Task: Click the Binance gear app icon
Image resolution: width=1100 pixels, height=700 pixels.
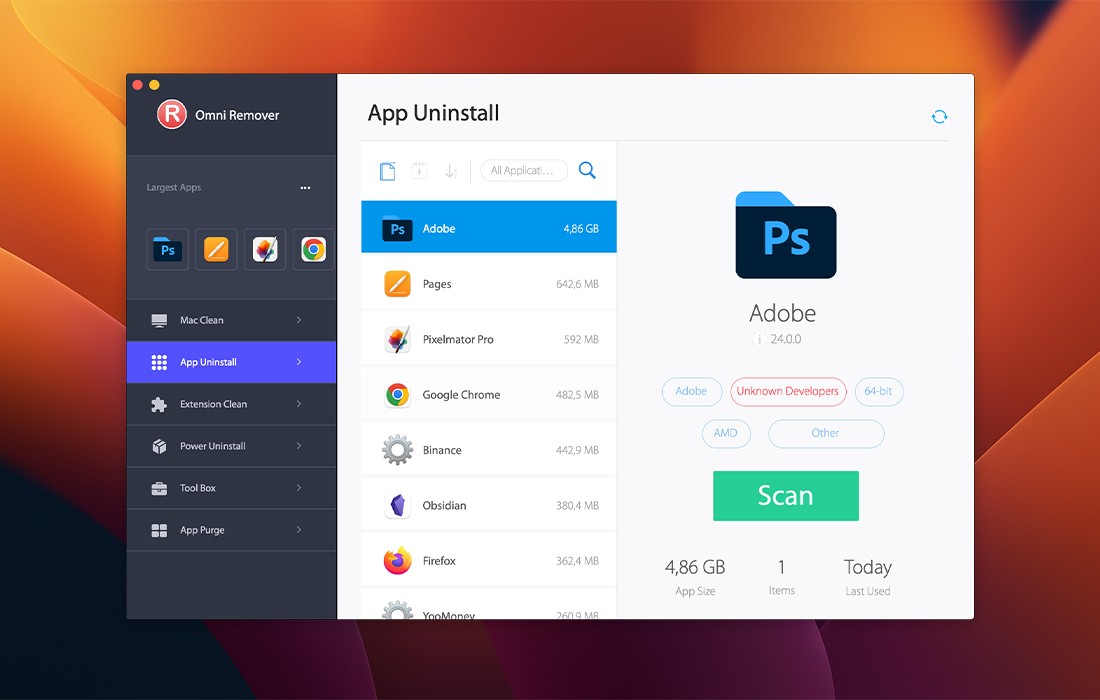Action: point(398,450)
